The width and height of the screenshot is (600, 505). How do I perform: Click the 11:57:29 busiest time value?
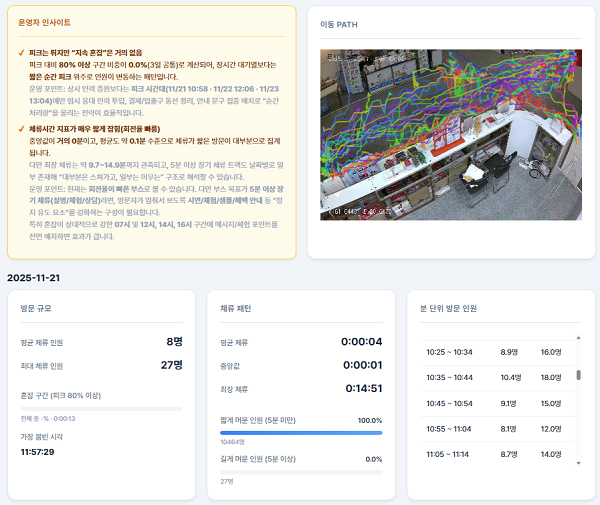tap(38, 452)
